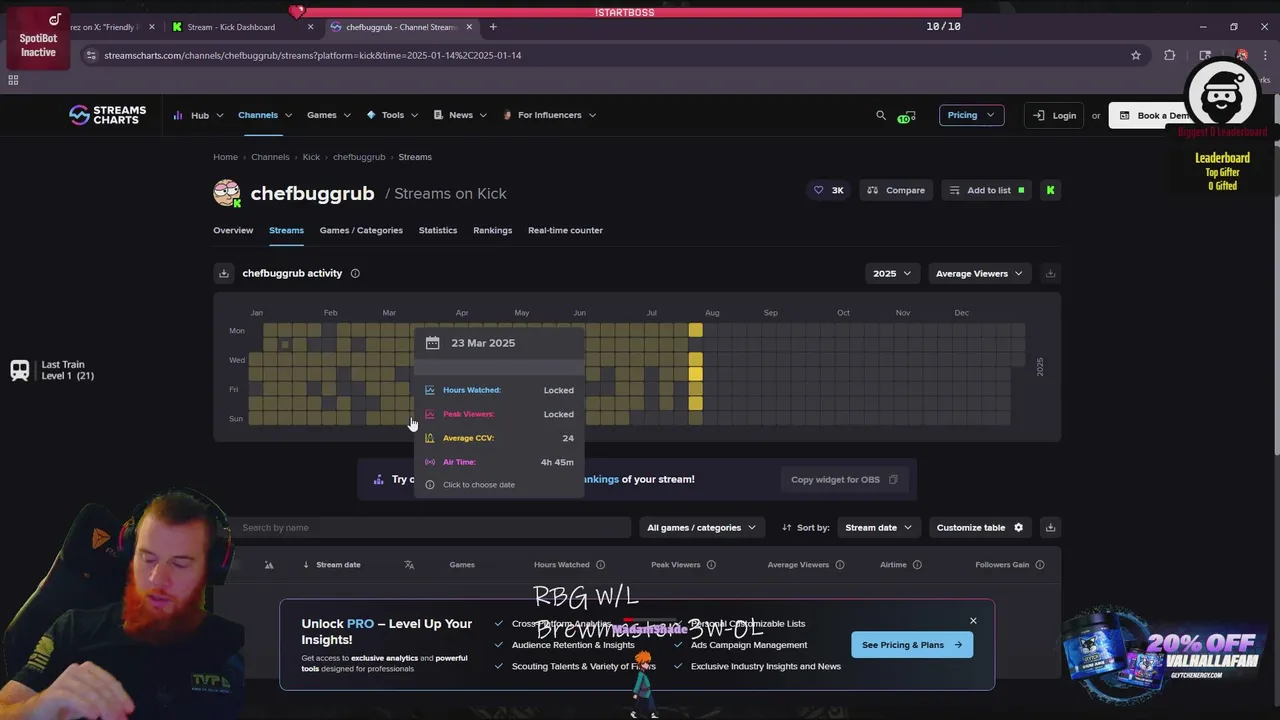Download activity data icon beside chefbuggrub activity
Image resolution: width=1280 pixels, height=720 pixels.
224,273
